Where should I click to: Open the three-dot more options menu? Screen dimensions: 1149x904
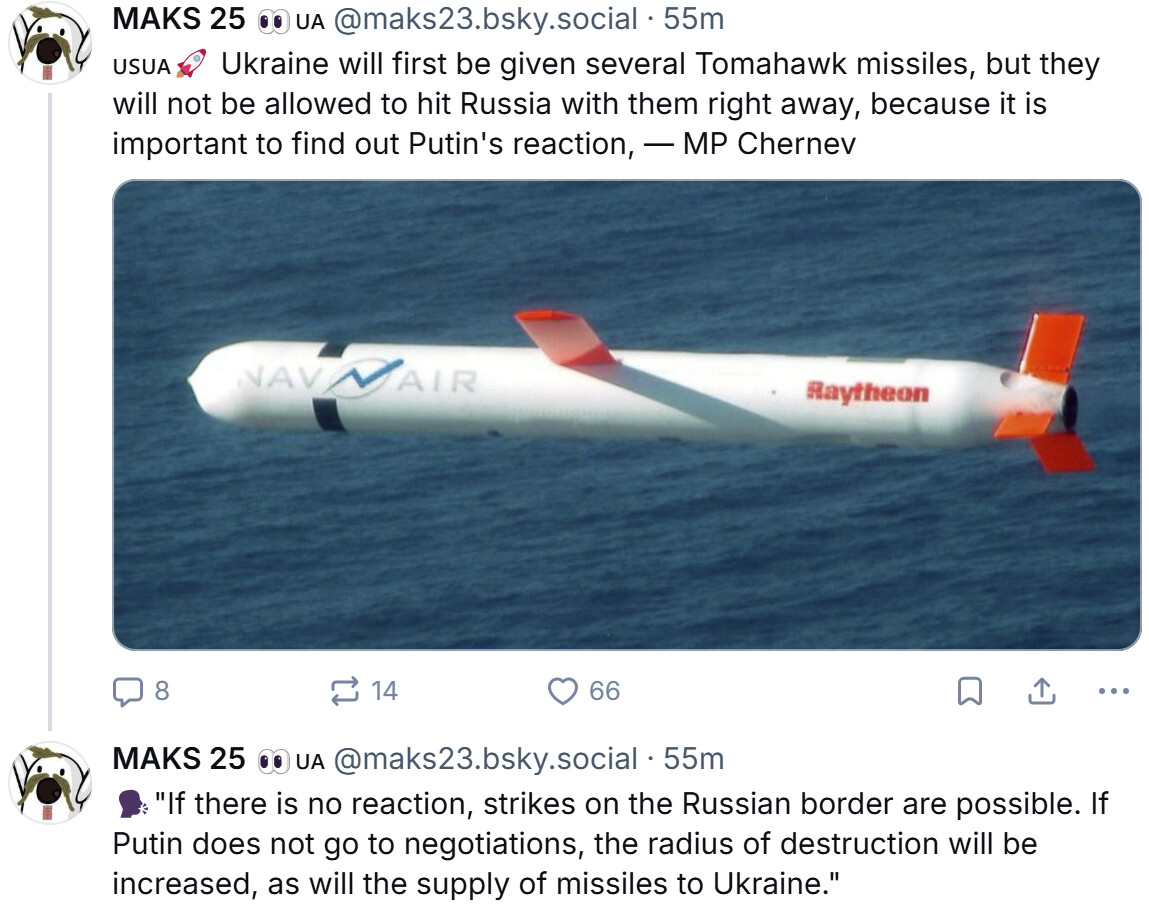coord(1113,691)
